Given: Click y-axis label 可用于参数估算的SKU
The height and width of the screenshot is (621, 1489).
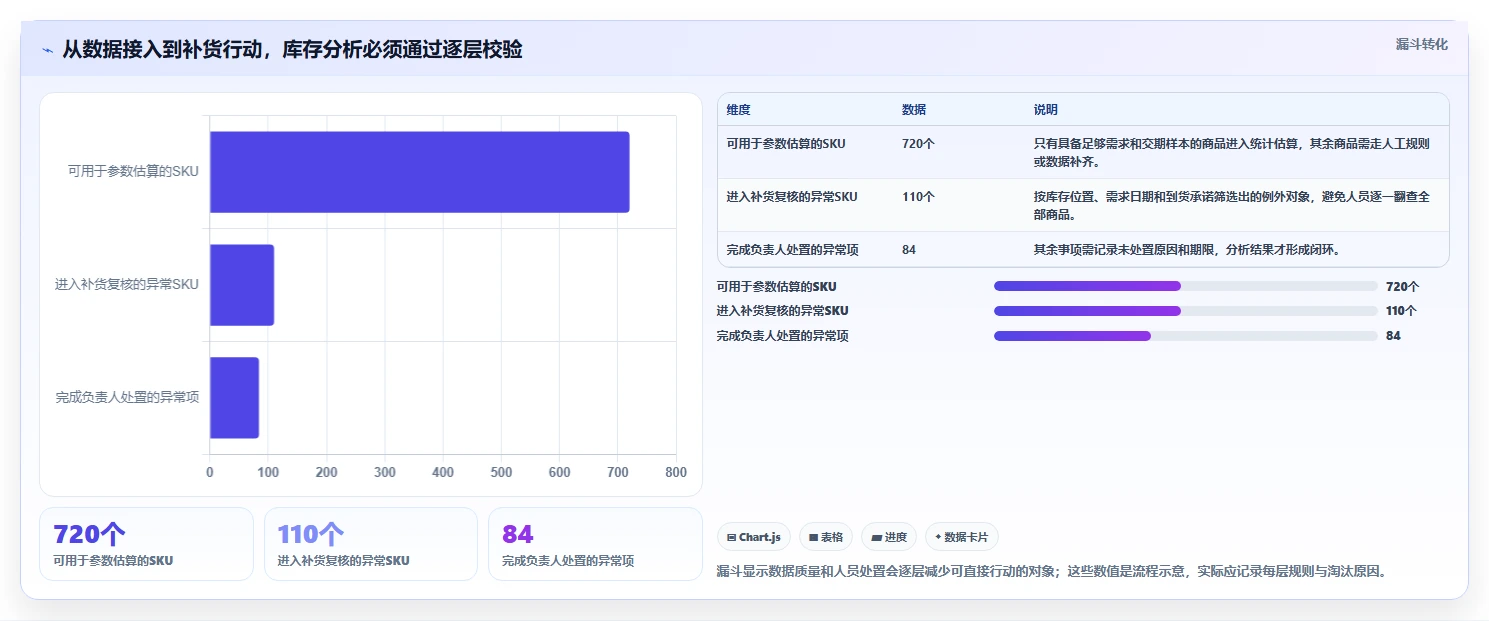Looking at the screenshot, I should pyautogui.click(x=133, y=171).
